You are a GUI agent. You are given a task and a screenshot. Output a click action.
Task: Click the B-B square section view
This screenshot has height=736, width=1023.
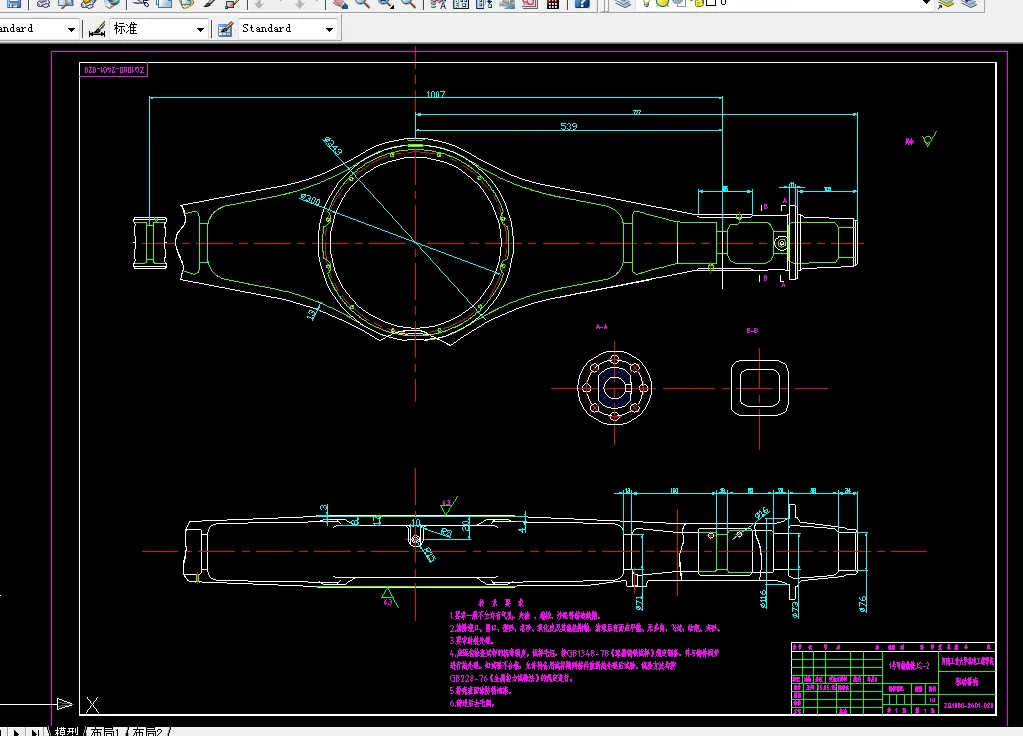[x=759, y=388]
